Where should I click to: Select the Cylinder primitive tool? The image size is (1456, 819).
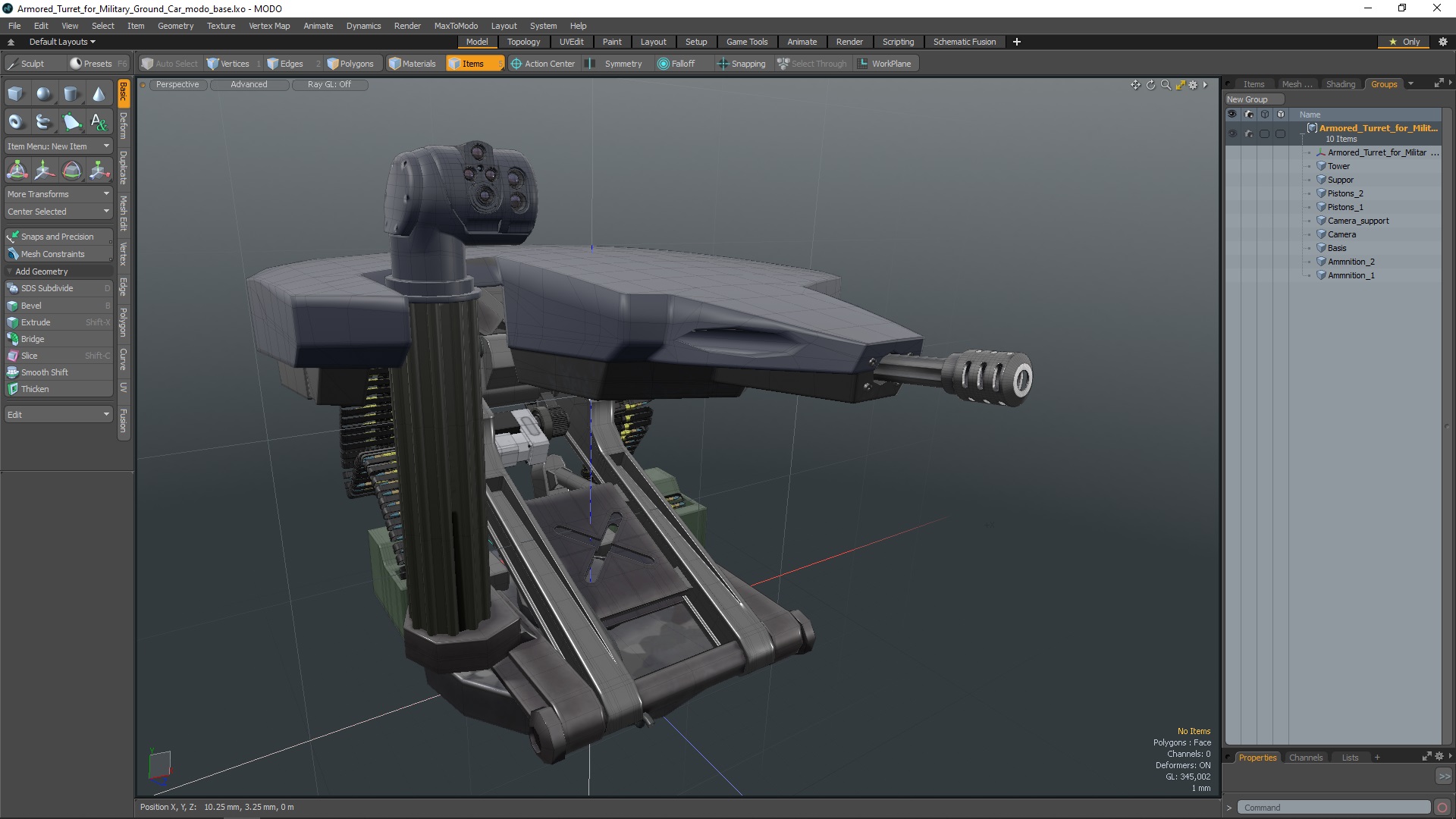click(71, 94)
